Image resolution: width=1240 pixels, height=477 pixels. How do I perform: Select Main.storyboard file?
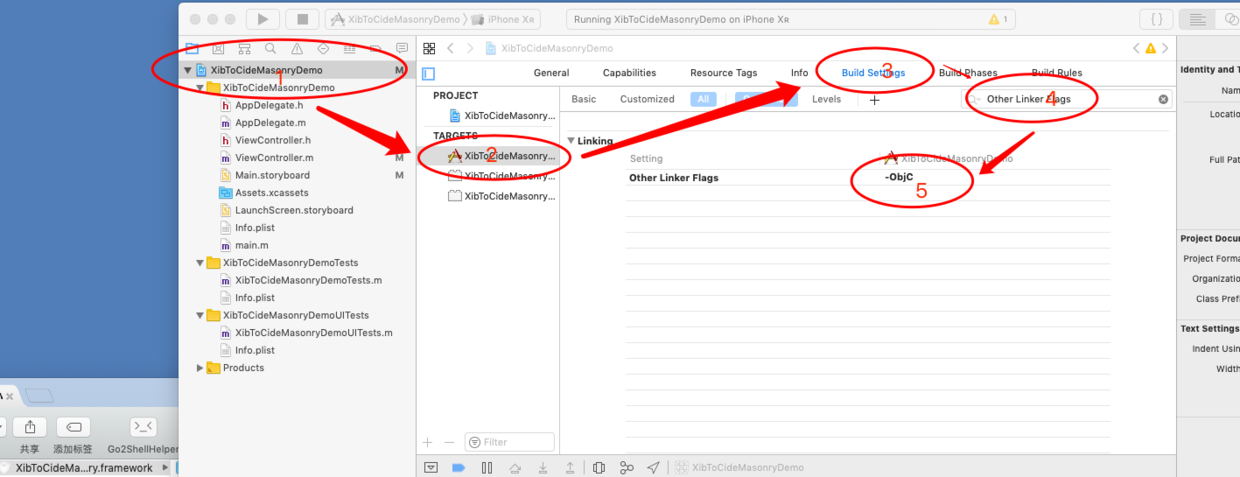coord(271,175)
